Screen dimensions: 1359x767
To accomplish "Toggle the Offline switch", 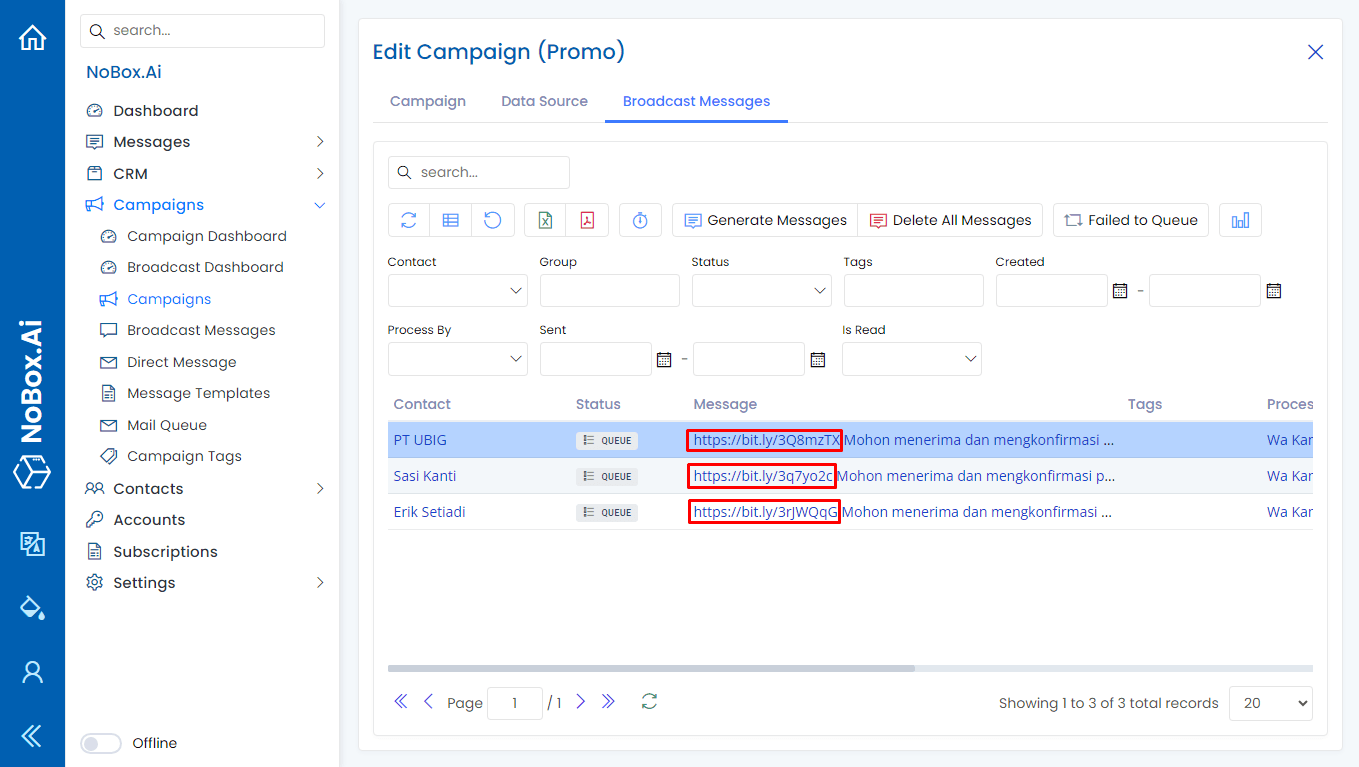I will (x=100, y=743).
